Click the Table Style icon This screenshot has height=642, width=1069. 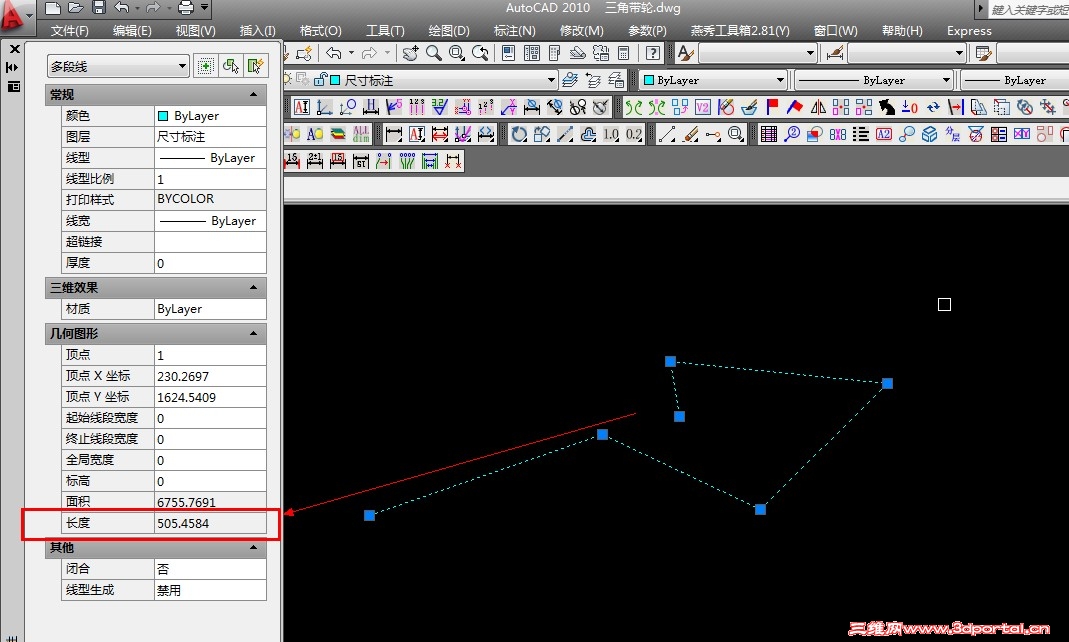983,53
